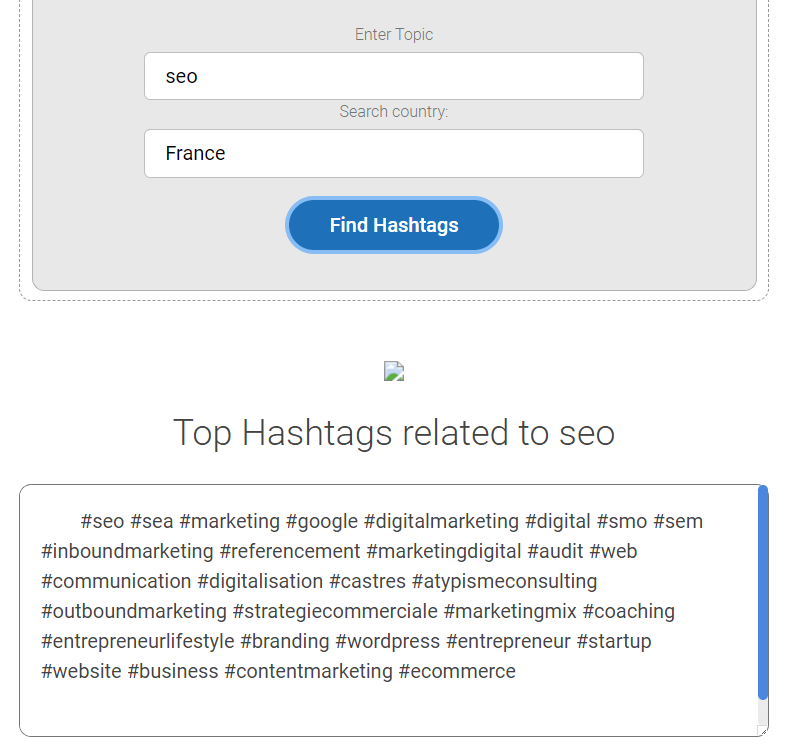Focus the Enter Topic field containing seo
Screen dimensions: 801x748
click(x=394, y=76)
